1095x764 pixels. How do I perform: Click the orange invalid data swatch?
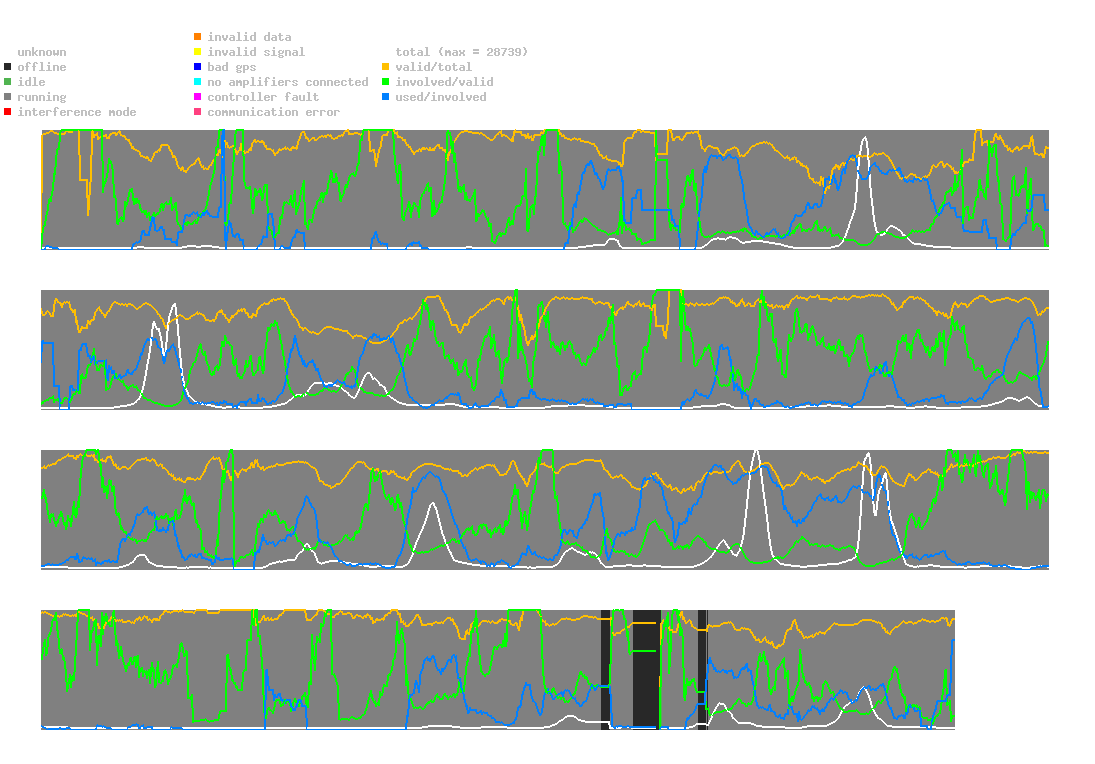pos(198,36)
